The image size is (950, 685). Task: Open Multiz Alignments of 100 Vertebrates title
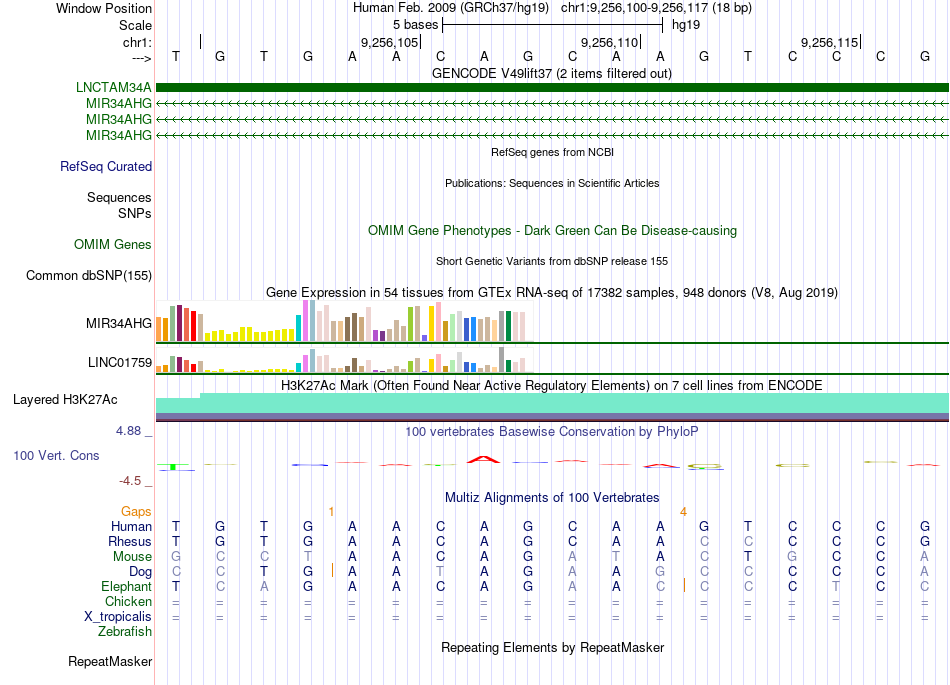tap(552, 498)
